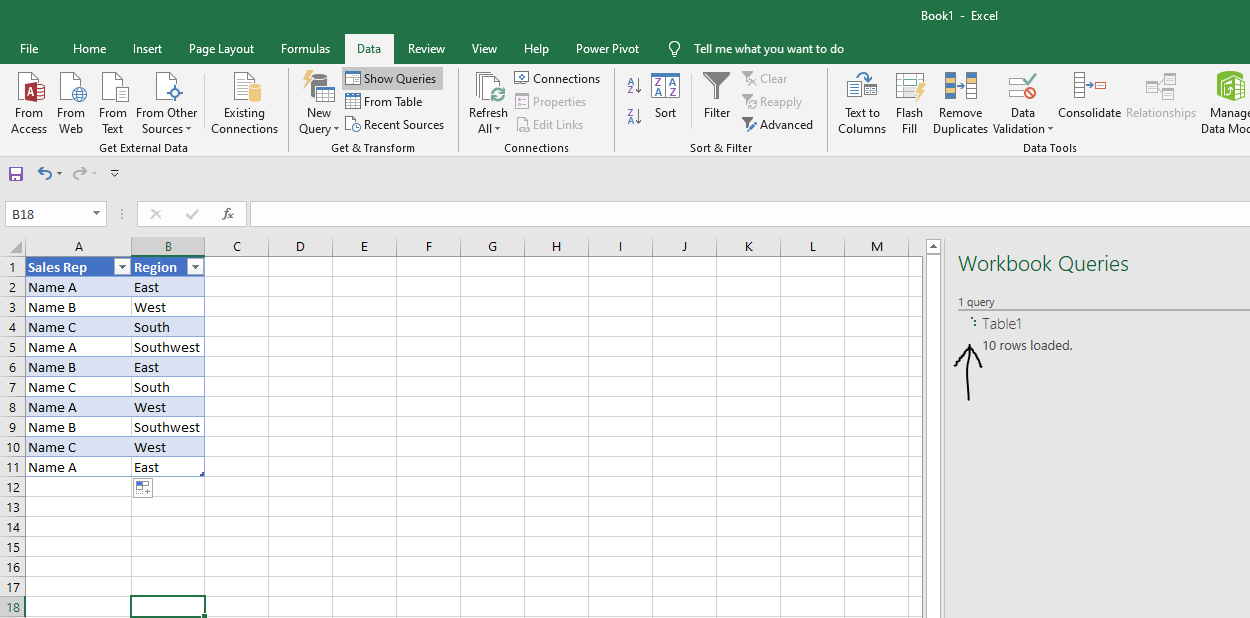Switch to the Power Pivot tab

607,49
